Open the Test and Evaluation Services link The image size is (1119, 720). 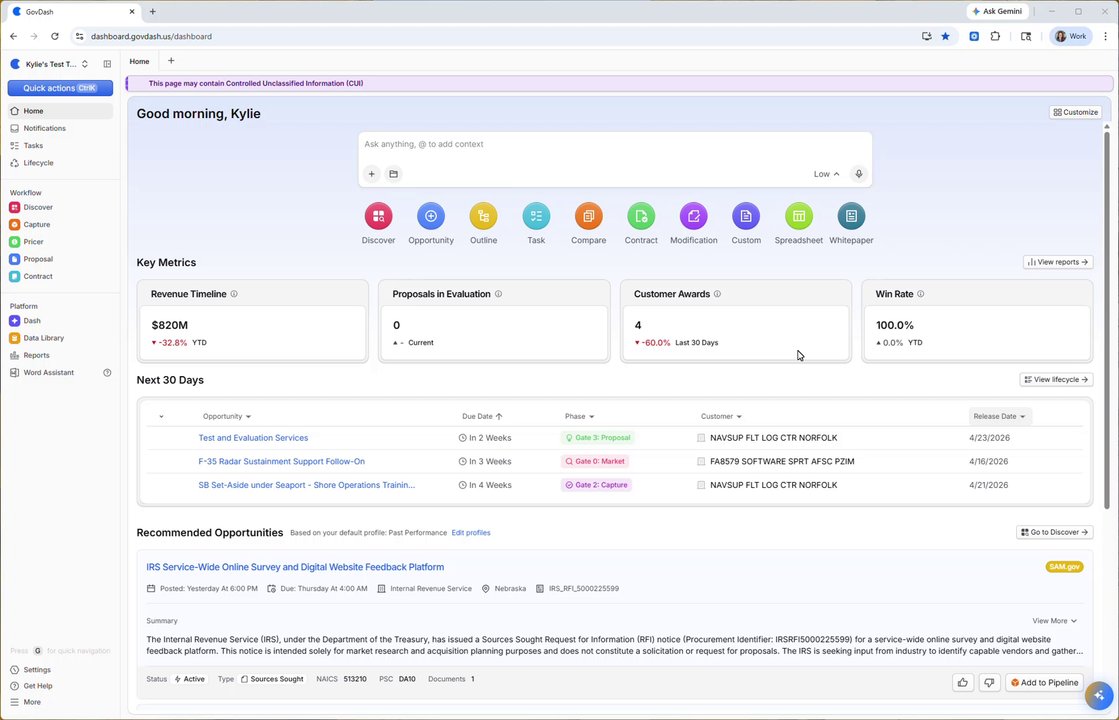[253, 438]
